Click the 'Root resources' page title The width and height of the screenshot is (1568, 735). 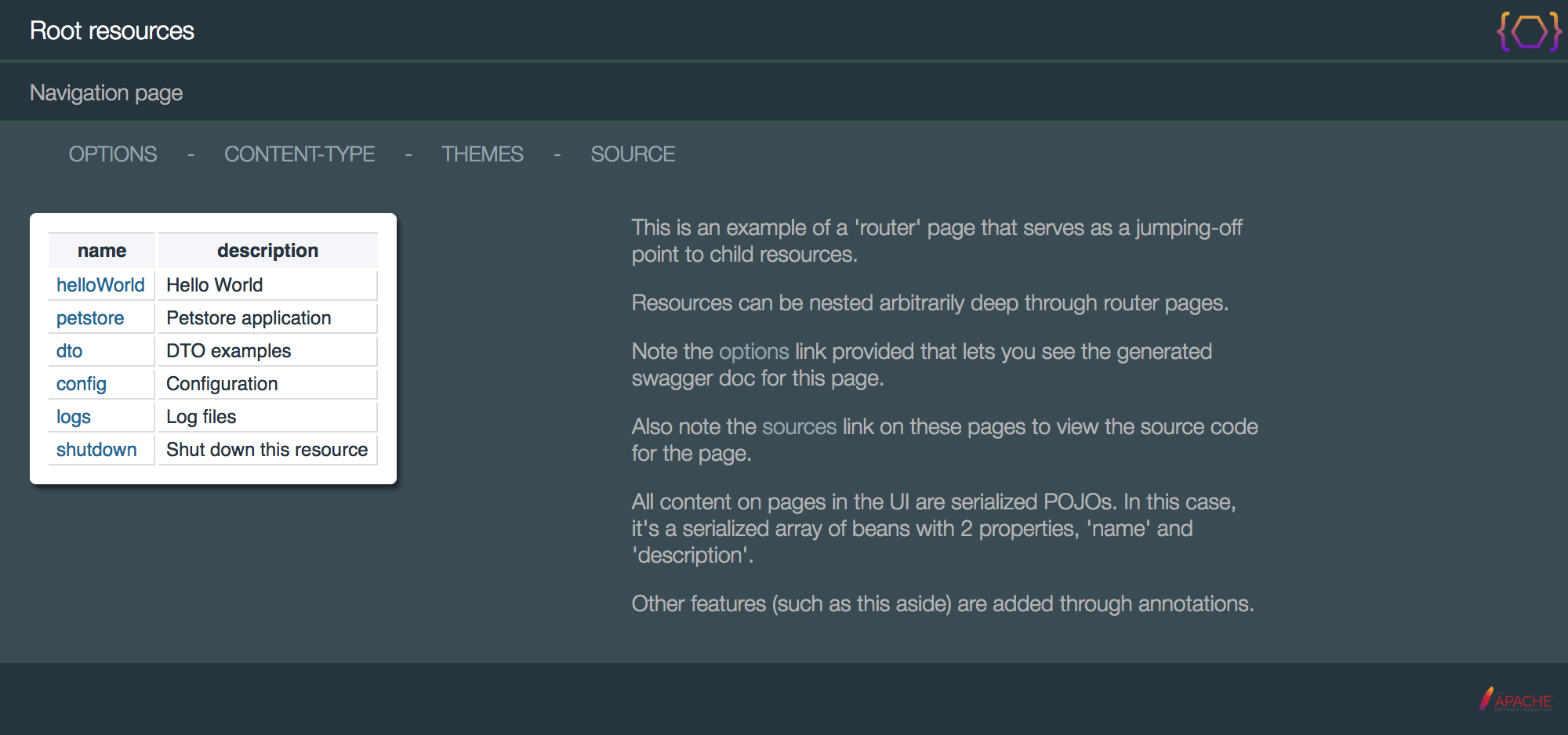tap(112, 31)
